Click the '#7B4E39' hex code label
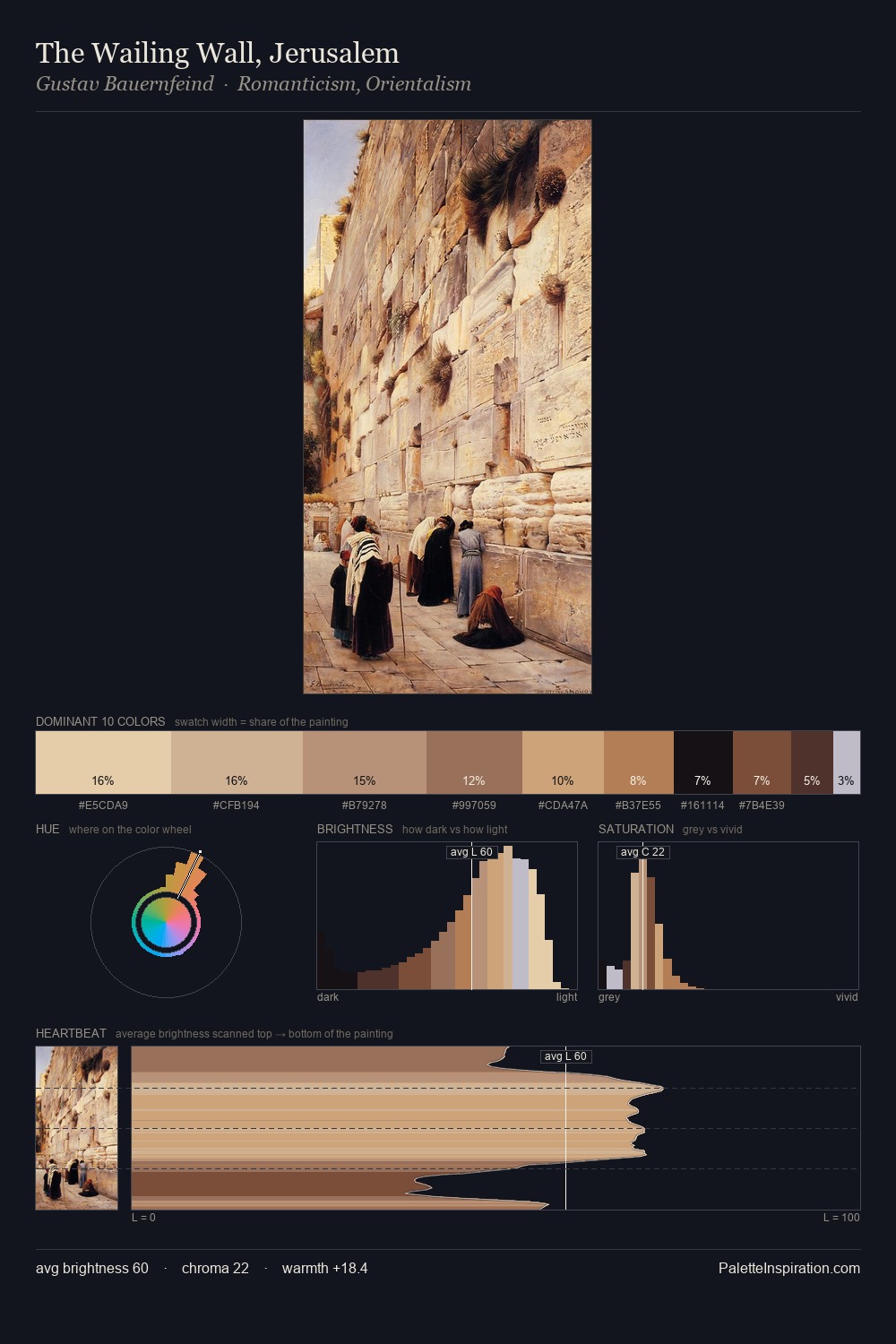This screenshot has width=896, height=1344. pyautogui.click(x=762, y=806)
